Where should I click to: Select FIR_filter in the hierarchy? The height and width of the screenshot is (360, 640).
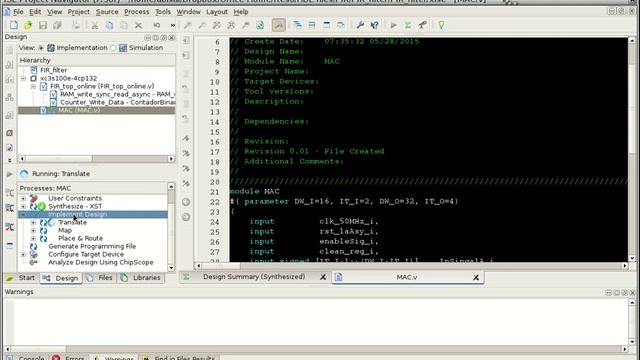tap(53, 70)
